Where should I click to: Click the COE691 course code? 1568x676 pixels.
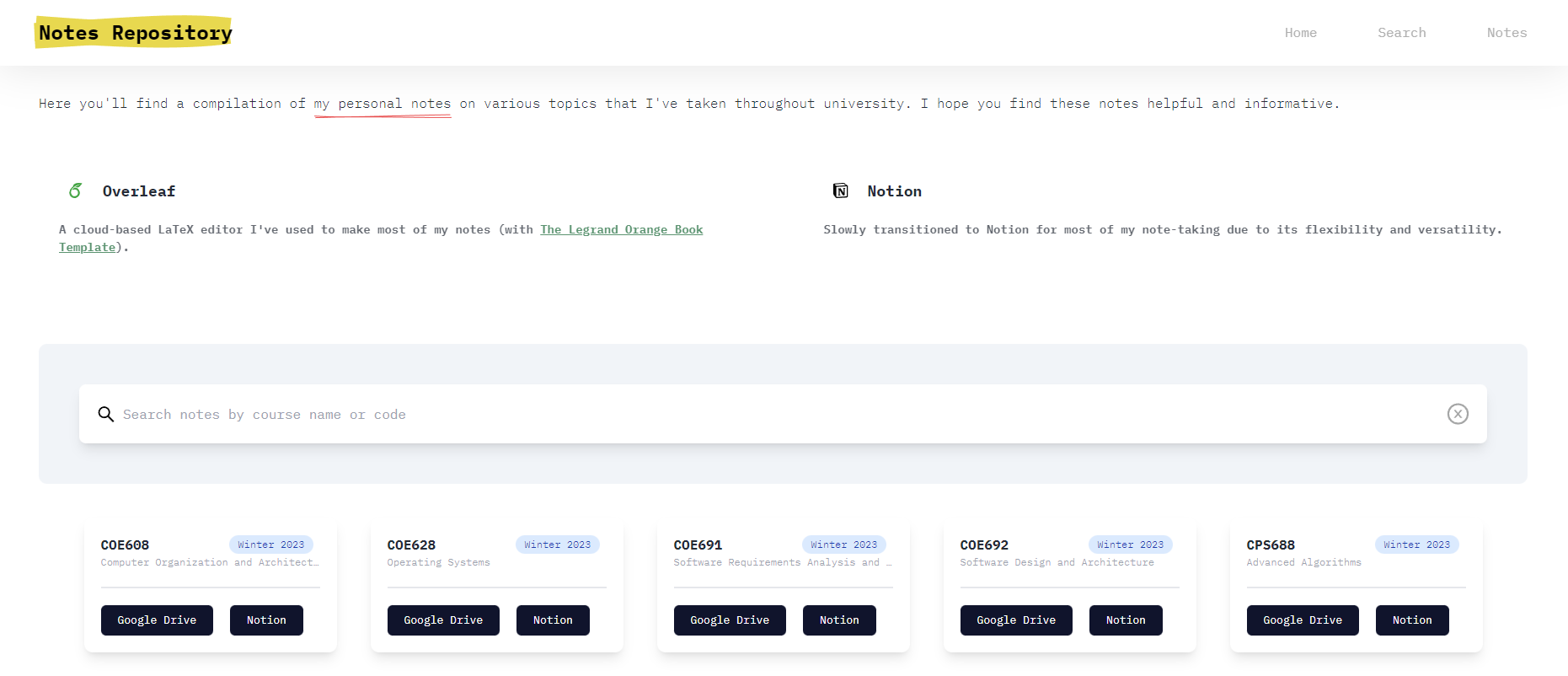(698, 545)
